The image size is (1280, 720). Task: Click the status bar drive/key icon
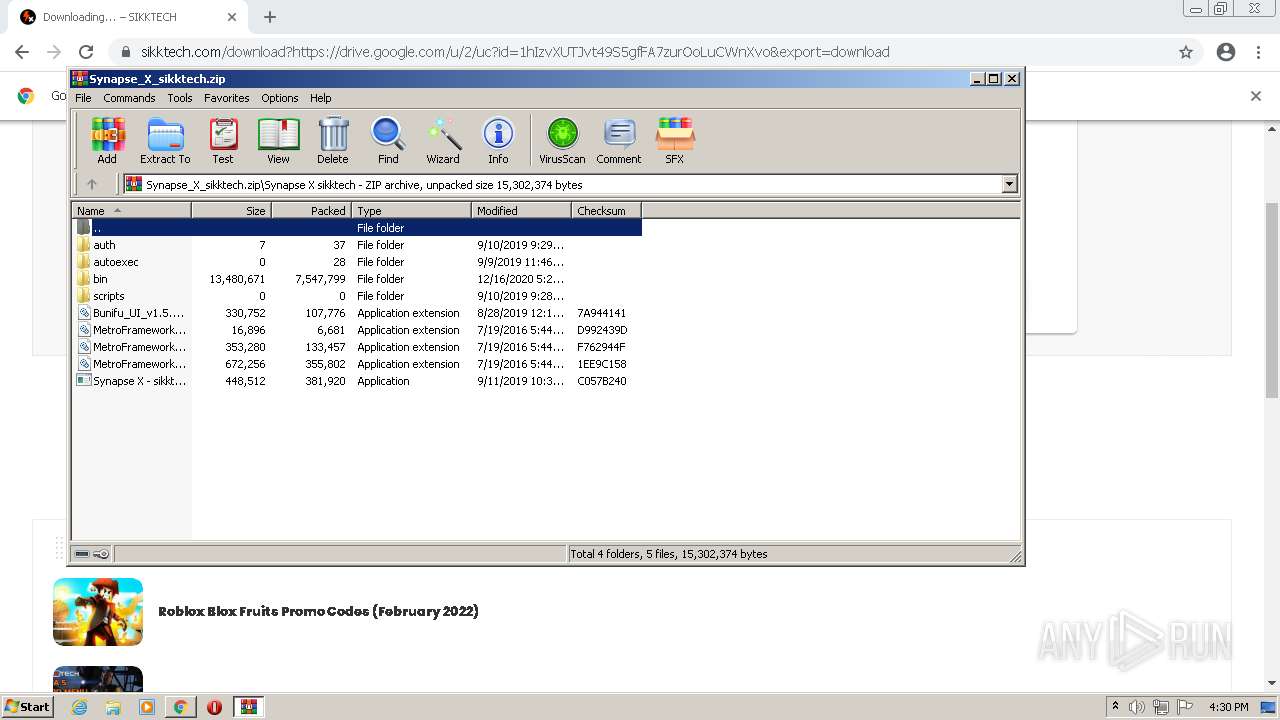pos(92,554)
